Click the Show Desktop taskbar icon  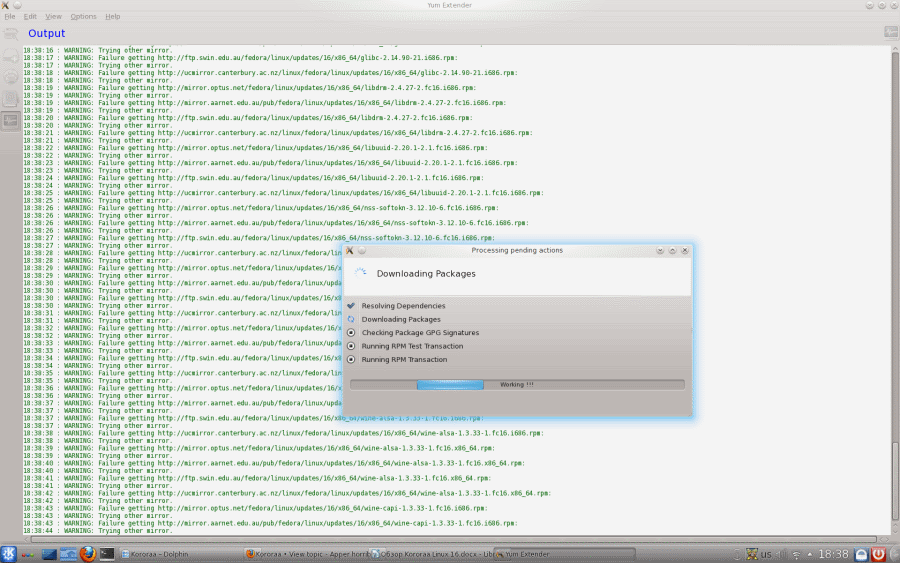click(49, 554)
